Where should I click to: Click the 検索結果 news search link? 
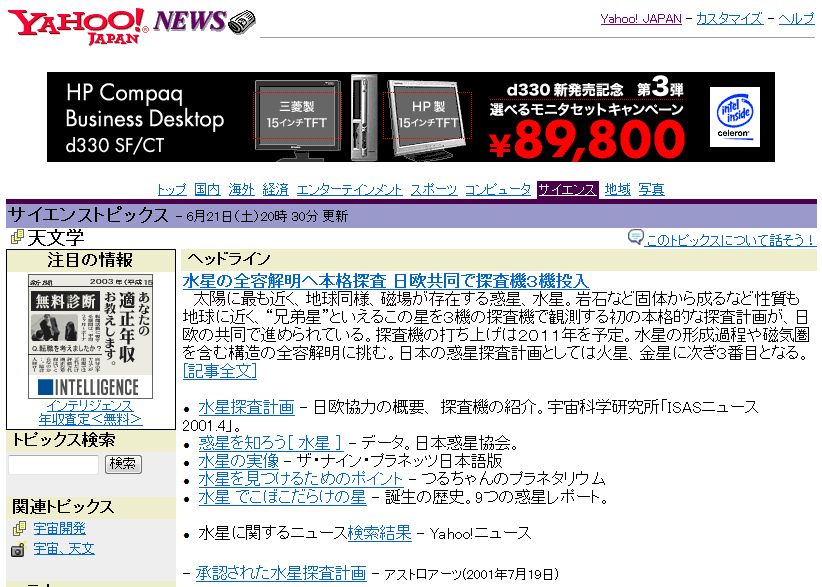pos(379,534)
